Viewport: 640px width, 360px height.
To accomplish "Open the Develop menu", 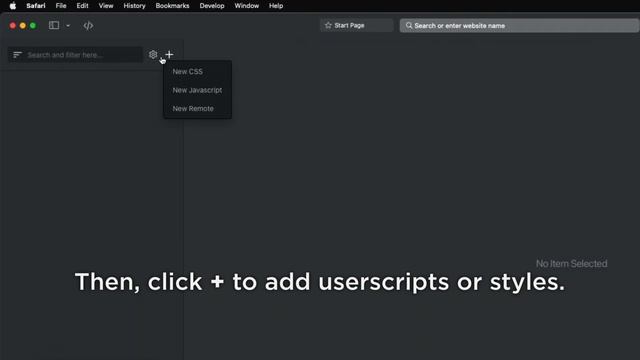I will (212, 6).
